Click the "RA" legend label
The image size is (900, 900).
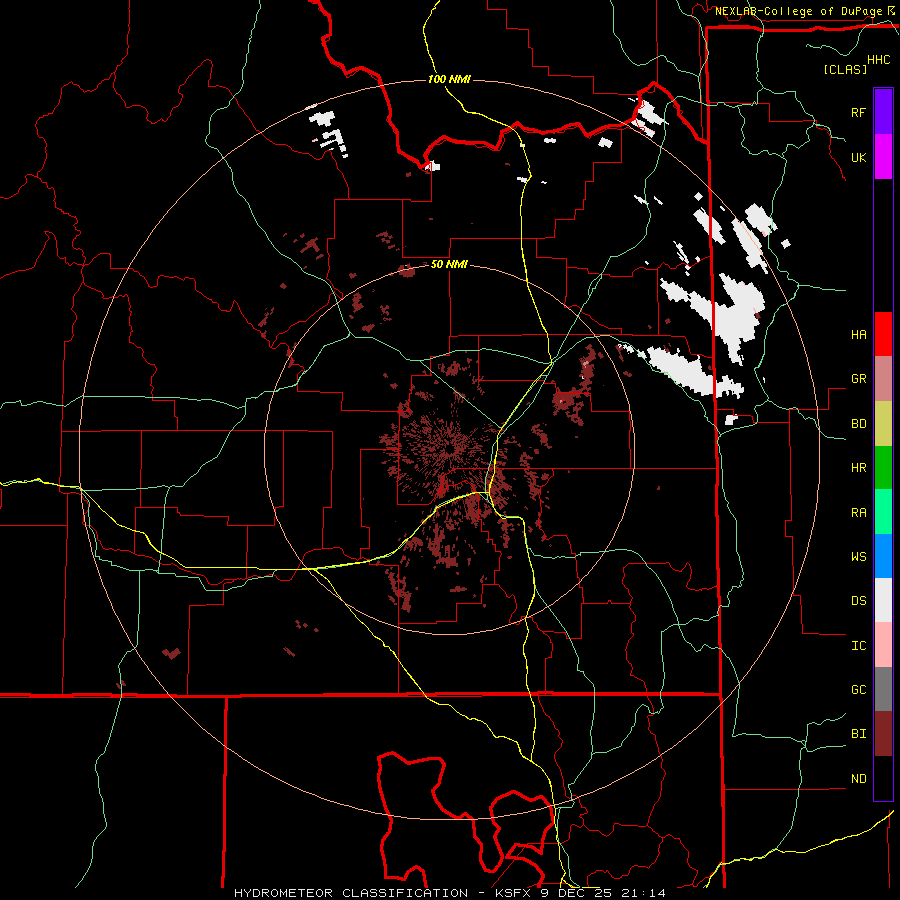click(x=858, y=513)
